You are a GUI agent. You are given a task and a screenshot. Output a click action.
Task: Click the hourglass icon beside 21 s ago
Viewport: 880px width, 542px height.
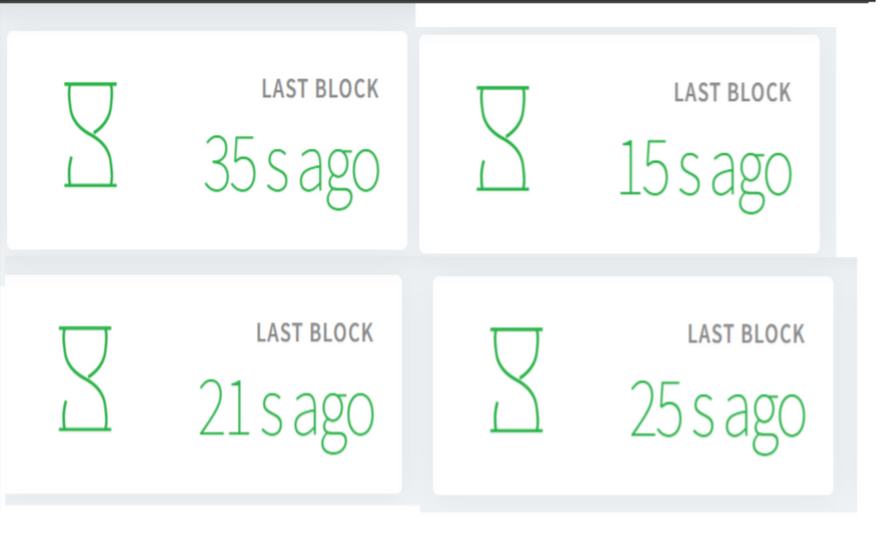[85, 379]
